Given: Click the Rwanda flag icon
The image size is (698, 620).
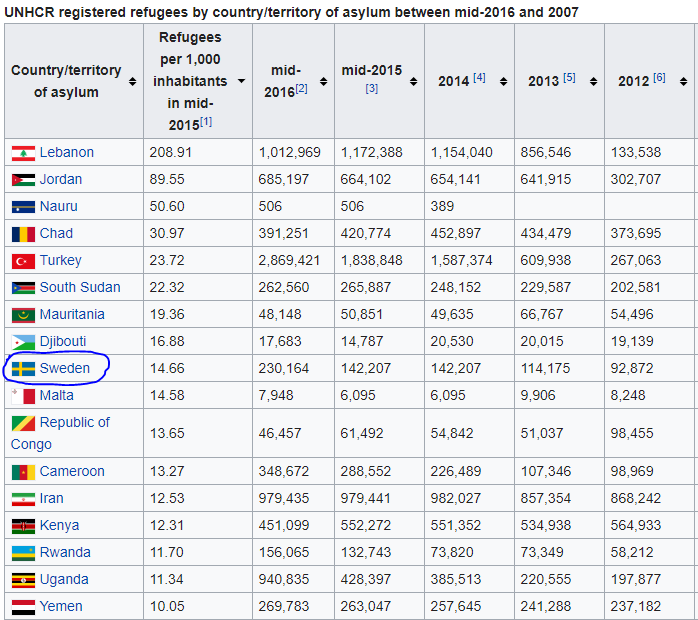Looking at the screenshot, I should tap(23, 553).
